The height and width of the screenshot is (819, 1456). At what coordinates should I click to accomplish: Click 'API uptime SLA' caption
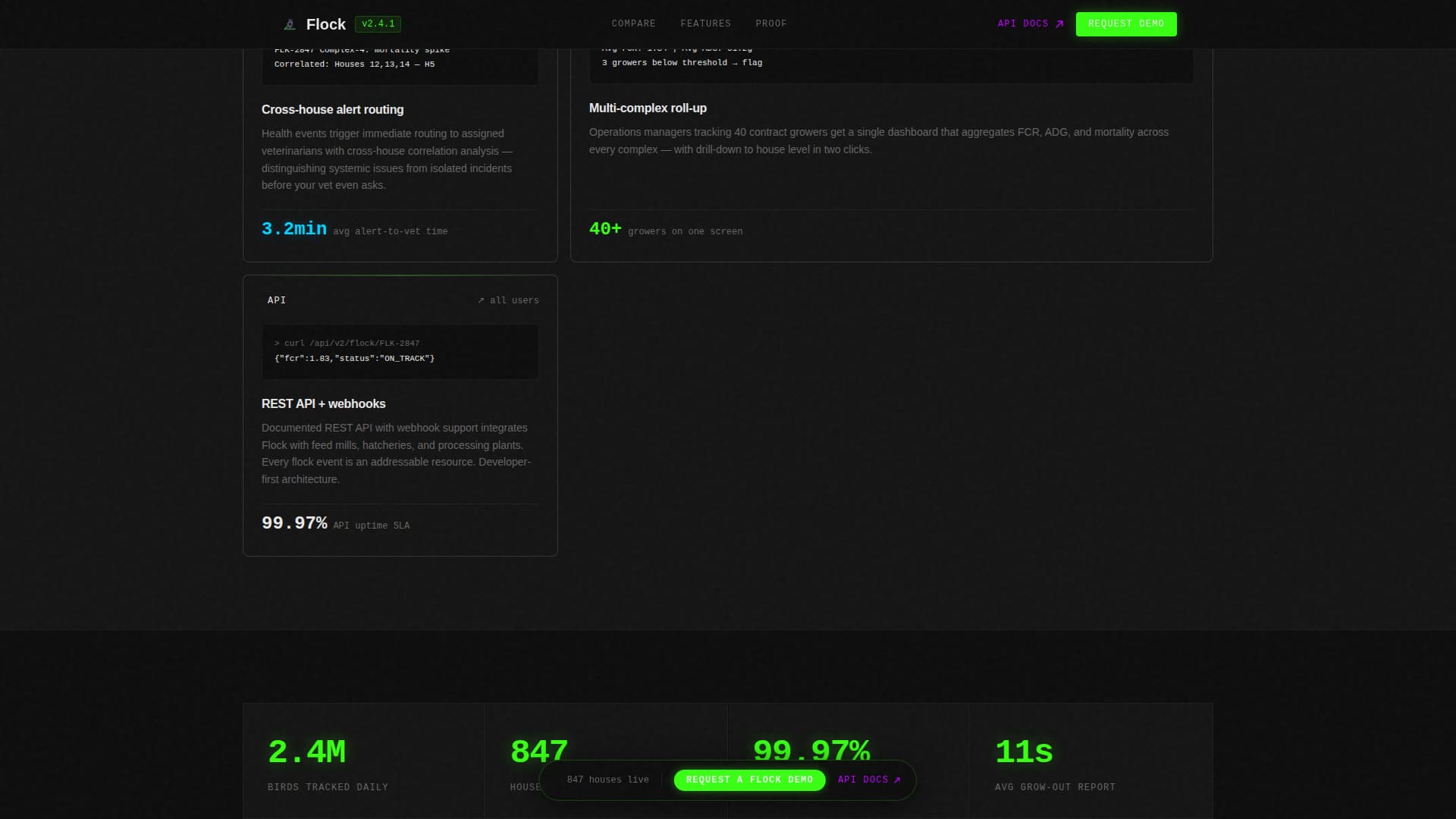pyautogui.click(x=372, y=526)
